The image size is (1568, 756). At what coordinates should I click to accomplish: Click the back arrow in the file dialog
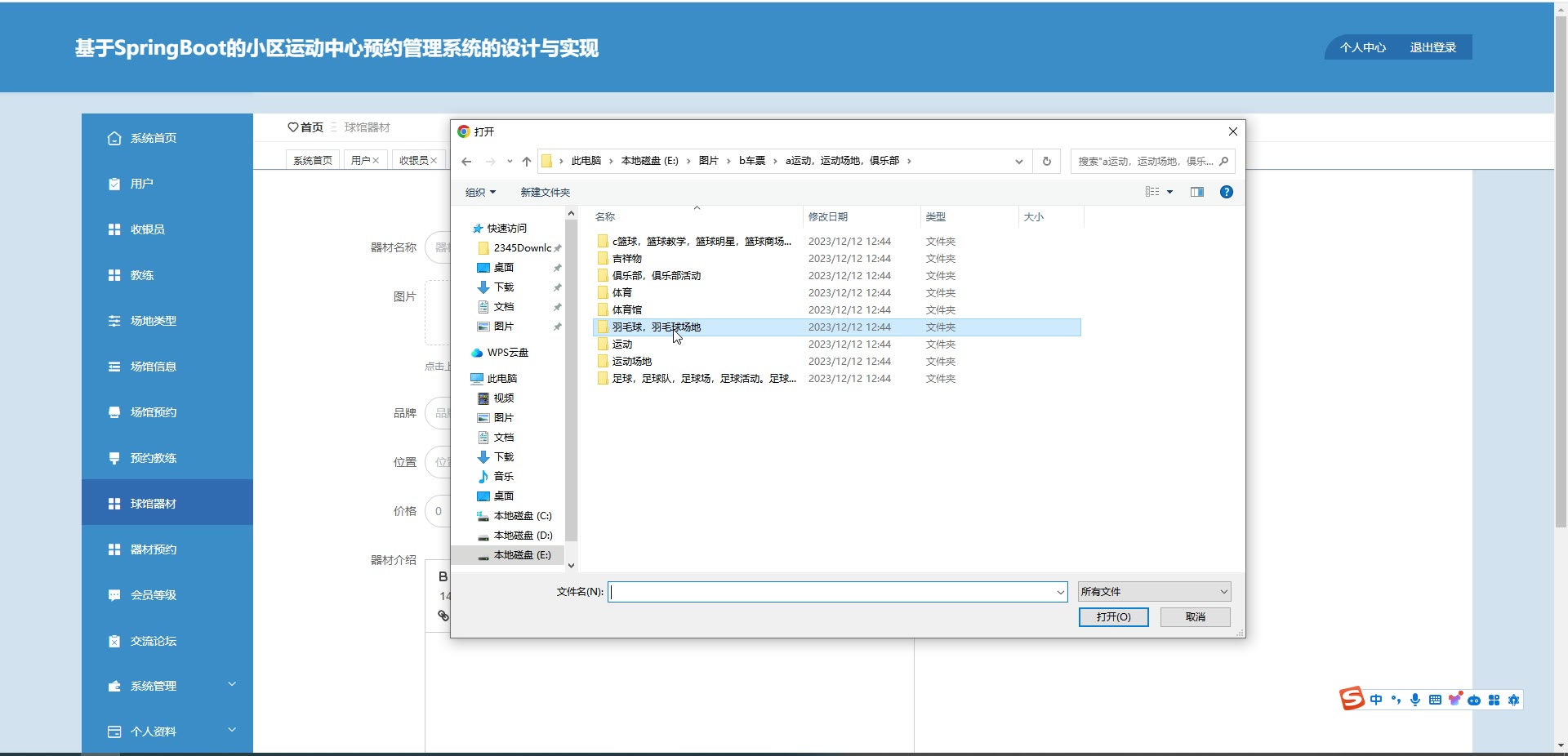pyautogui.click(x=466, y=162)
